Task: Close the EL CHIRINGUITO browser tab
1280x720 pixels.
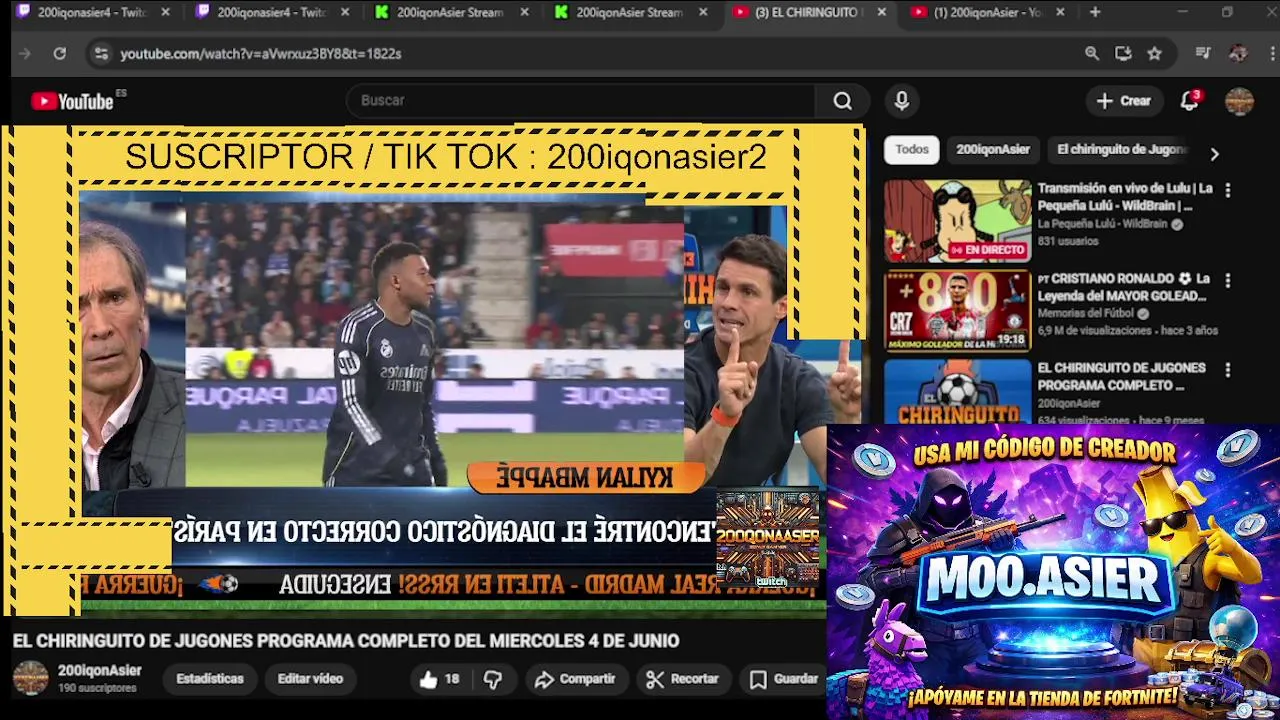Action: pyautogui.click(x=881, y=12)
